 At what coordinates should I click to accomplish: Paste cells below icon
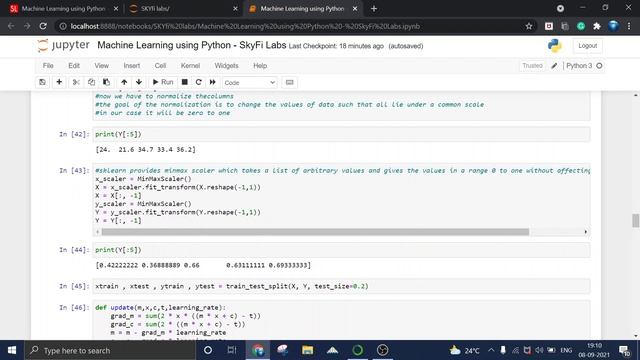coord(106,82)
